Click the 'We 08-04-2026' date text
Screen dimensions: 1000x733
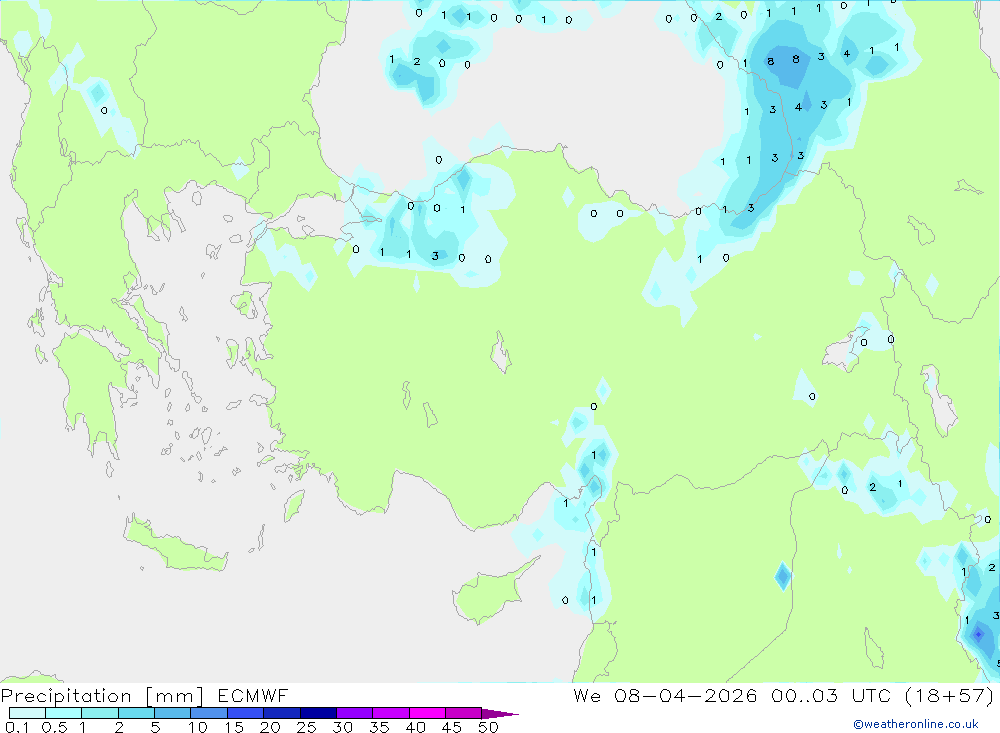click(665, 695)
